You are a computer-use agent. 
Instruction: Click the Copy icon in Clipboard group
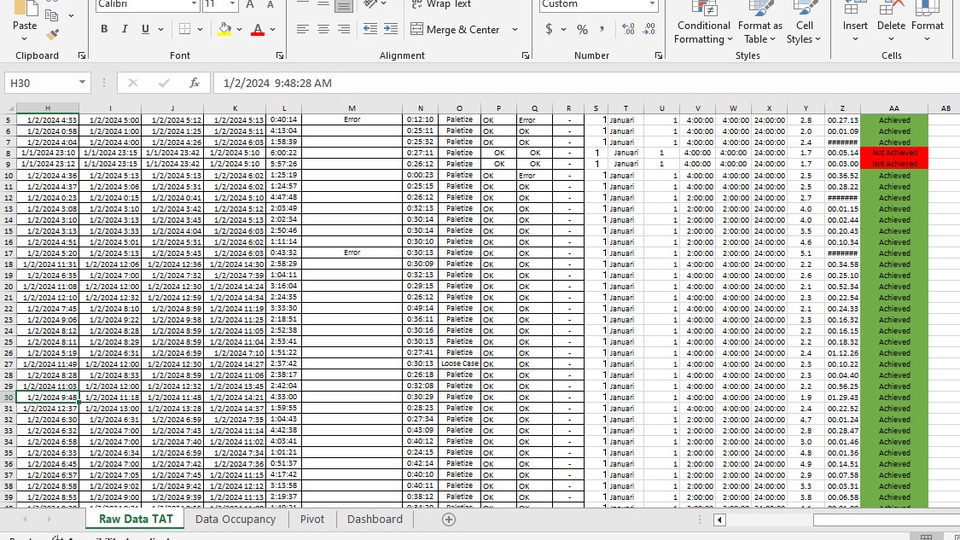tap(53, 14)
